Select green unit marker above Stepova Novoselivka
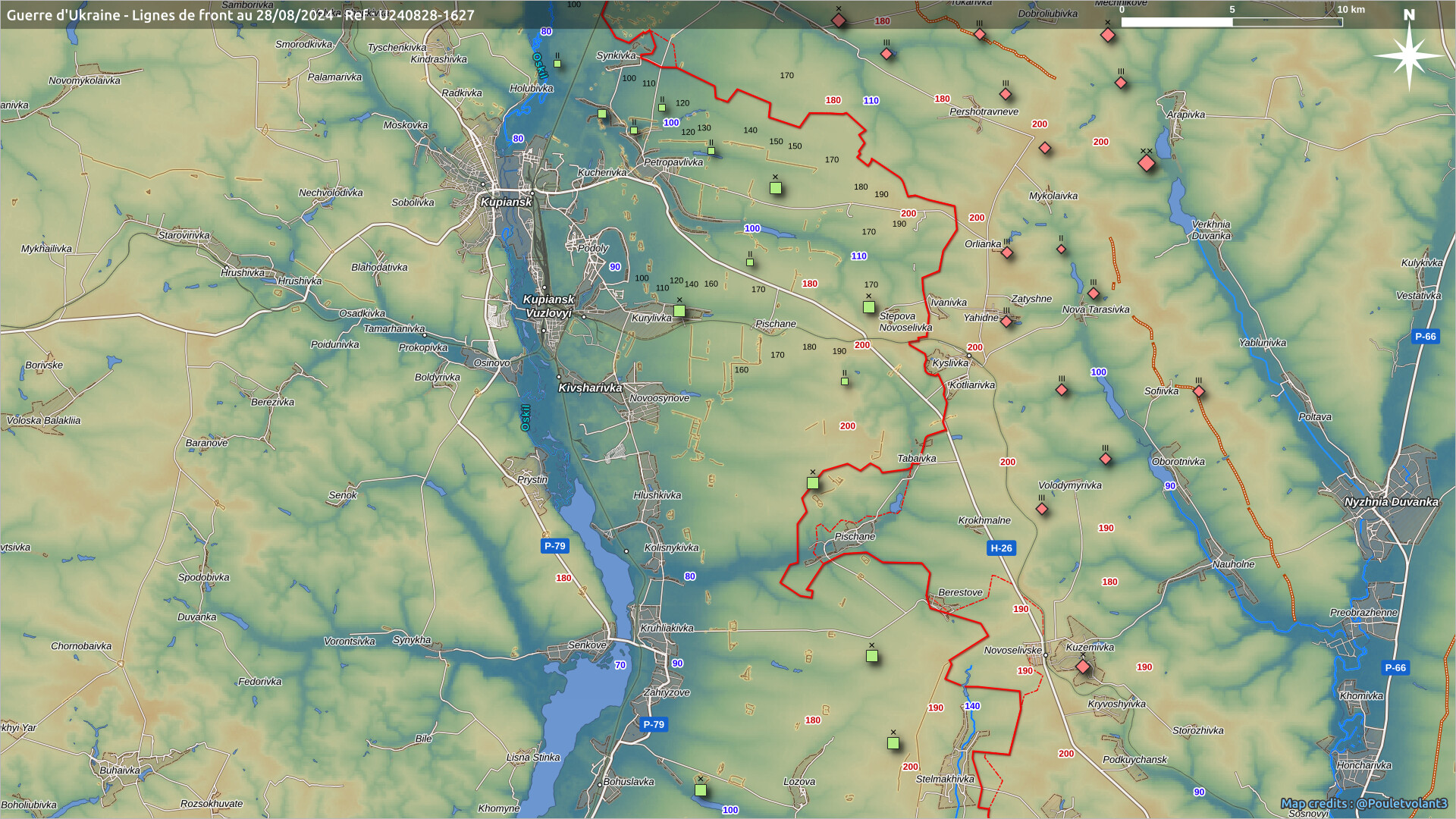 pyautogui.click(x=869, y=307)
